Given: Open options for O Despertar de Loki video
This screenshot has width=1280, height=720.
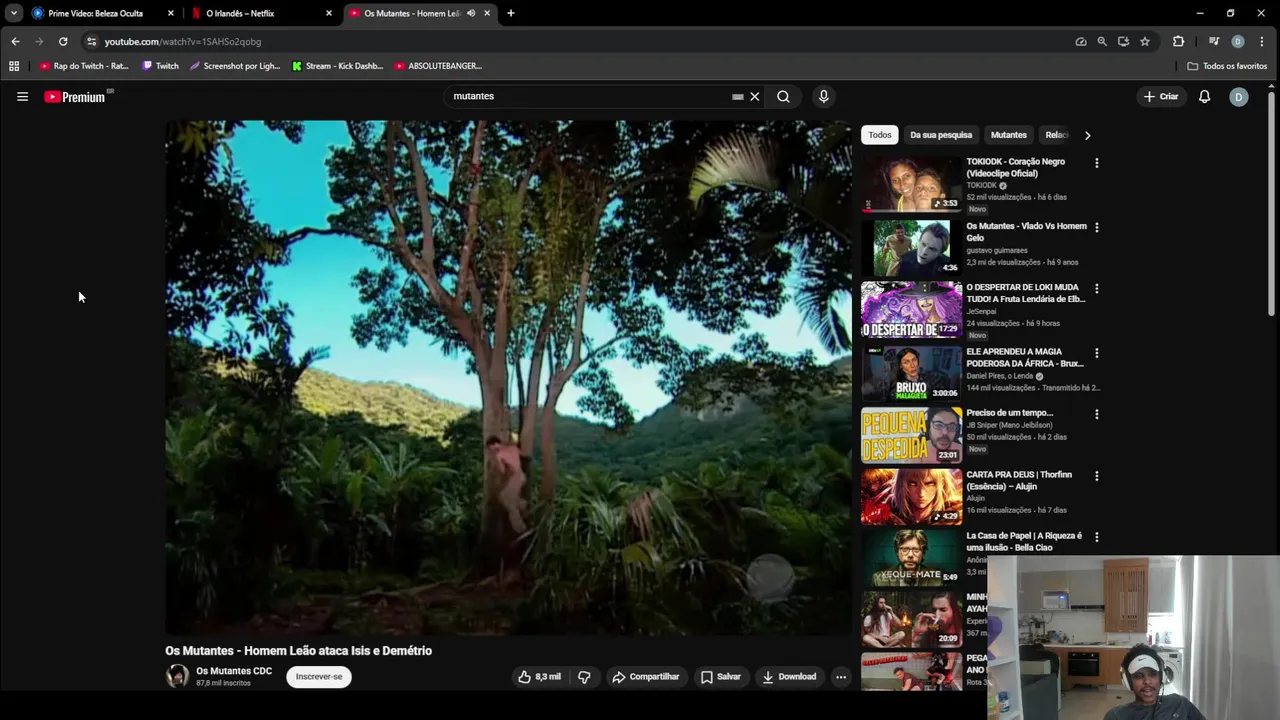Looking at the screenshot, I should [1096, 289].
